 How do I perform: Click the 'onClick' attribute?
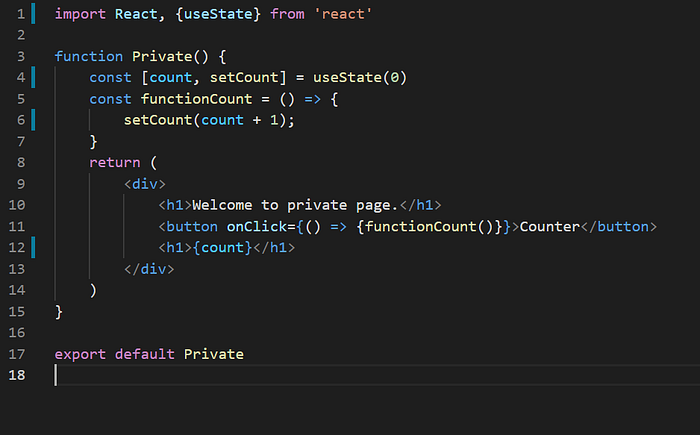256,226
